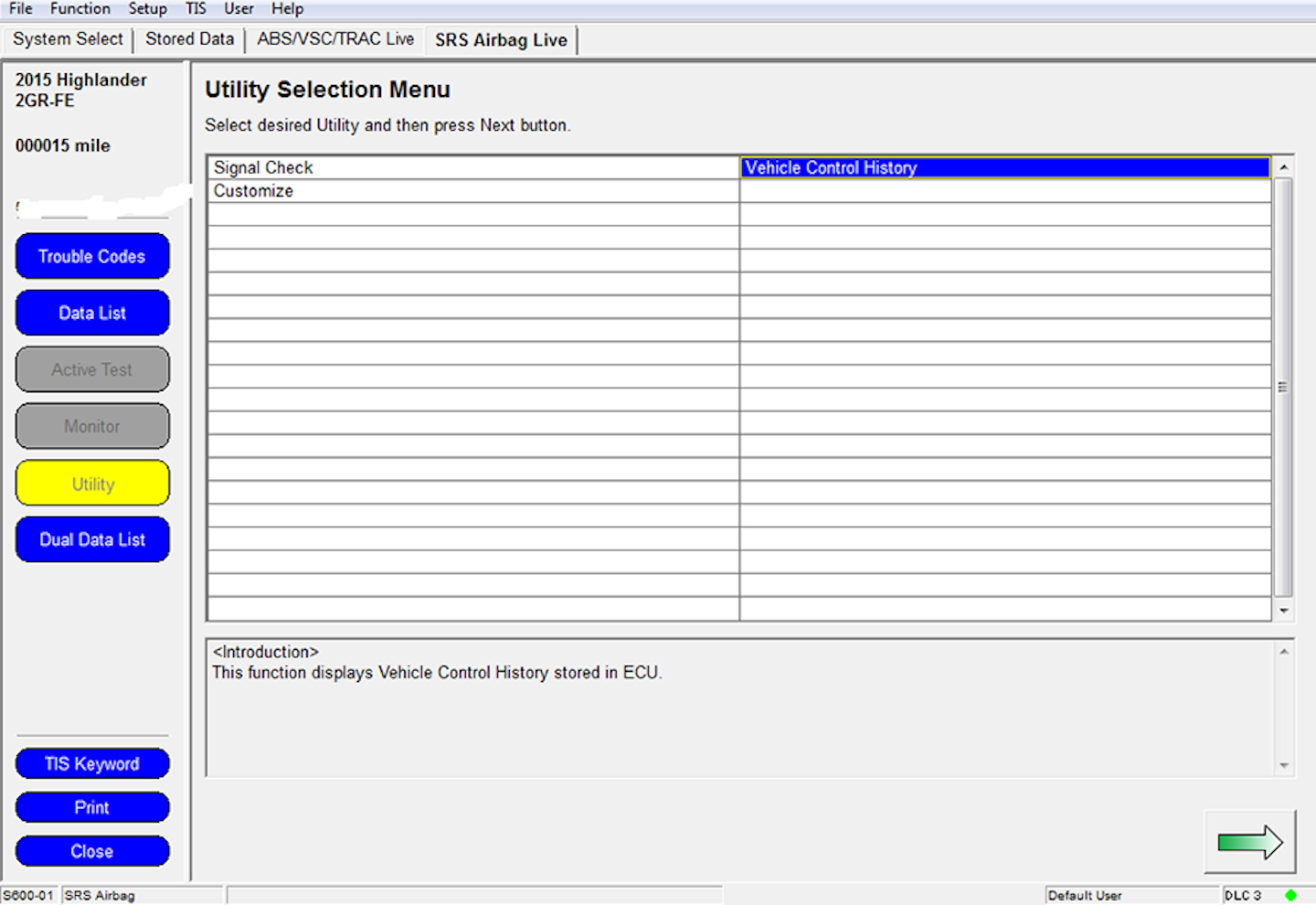Click the green Next arrow button
The image size is (1316, 905).
(1249, 842)
